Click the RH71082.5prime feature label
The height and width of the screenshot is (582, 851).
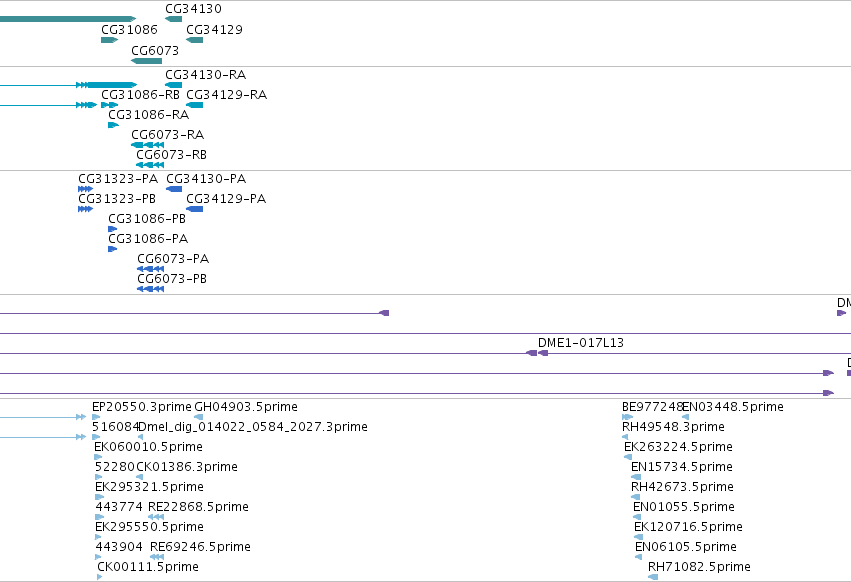point(699,566)
